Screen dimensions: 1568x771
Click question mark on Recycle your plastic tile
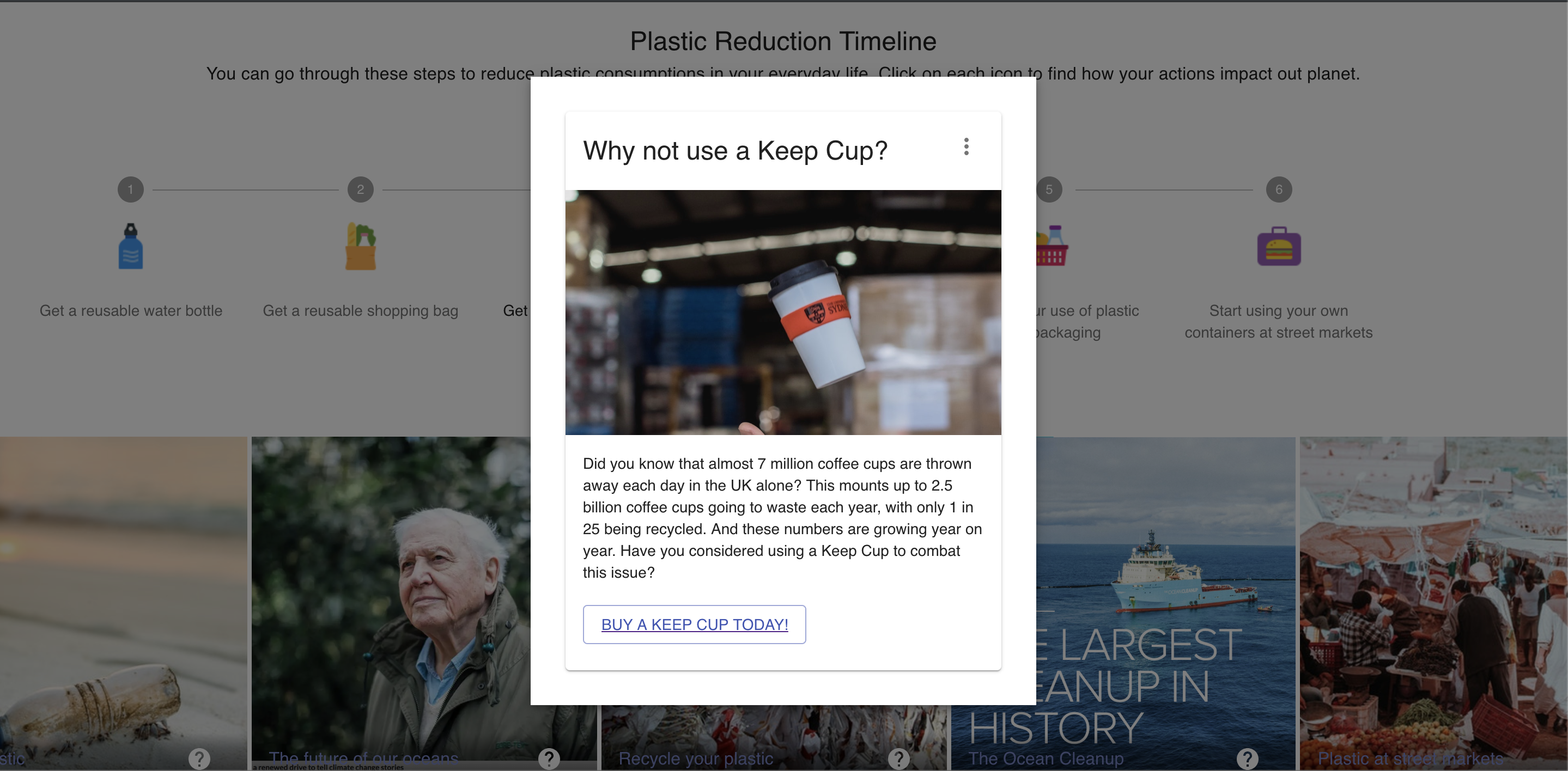898,758
